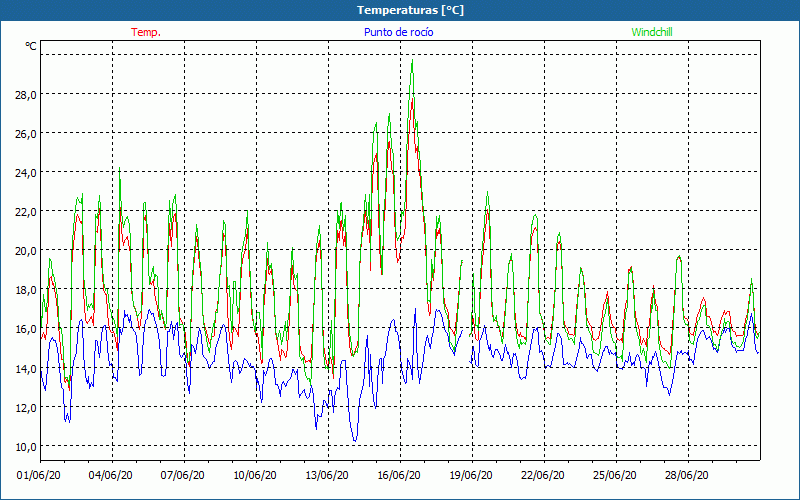Select the 01/06/20 date on the x-axis
The image size is (800, 500).
pos(40,476)
